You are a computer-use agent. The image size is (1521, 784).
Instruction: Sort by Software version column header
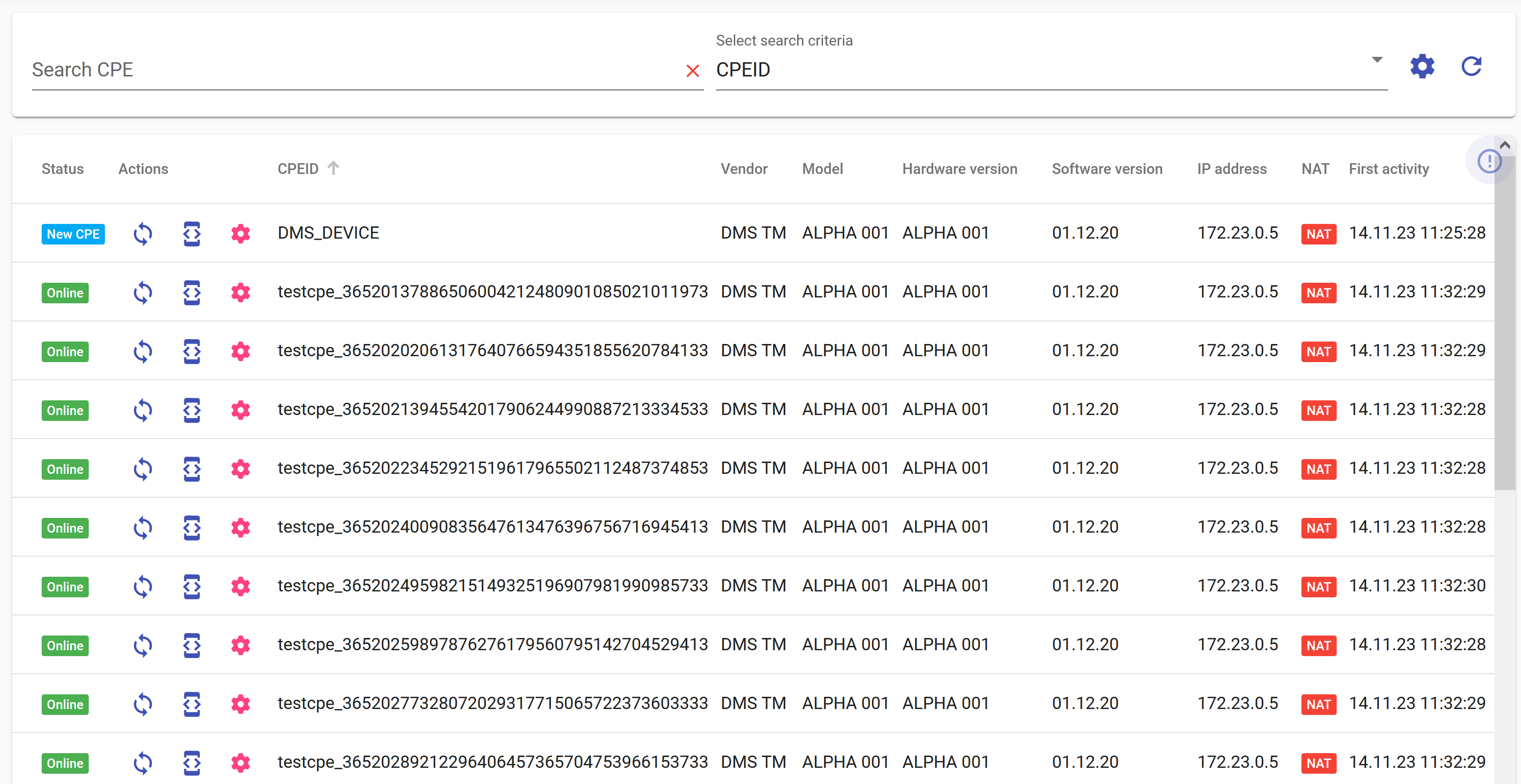pyautogui.click(x=1107, y=169)
